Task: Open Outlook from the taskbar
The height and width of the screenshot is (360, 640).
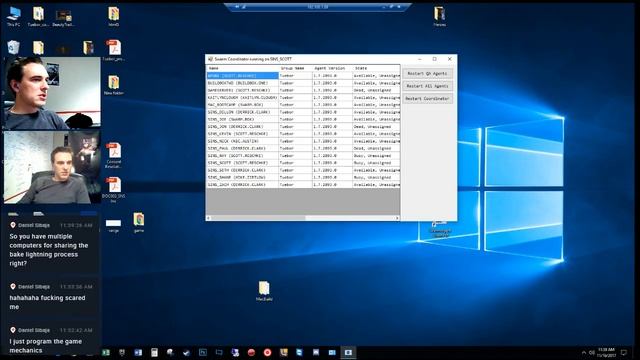Action: pyautogui.click(x=332, y=353)
